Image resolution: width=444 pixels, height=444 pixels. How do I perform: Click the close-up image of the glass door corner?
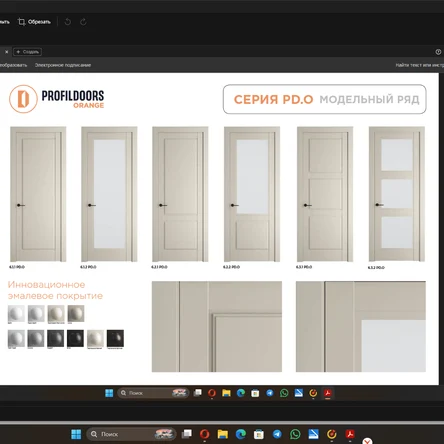[361, 326]
